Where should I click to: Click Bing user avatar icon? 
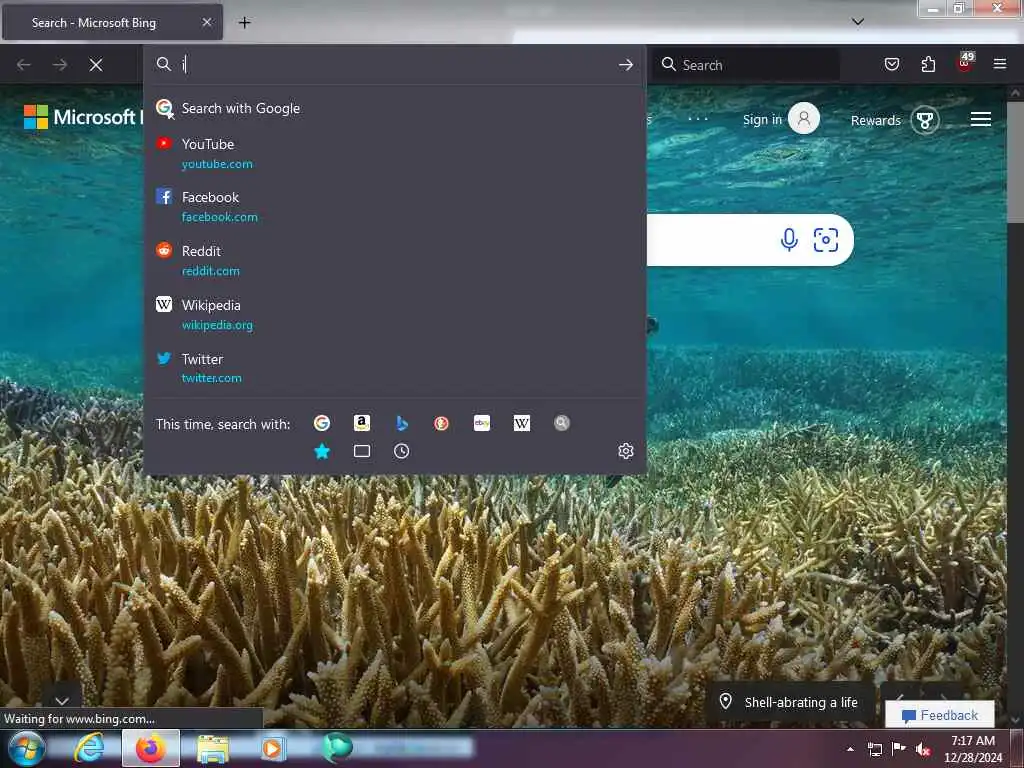[804, 118]
